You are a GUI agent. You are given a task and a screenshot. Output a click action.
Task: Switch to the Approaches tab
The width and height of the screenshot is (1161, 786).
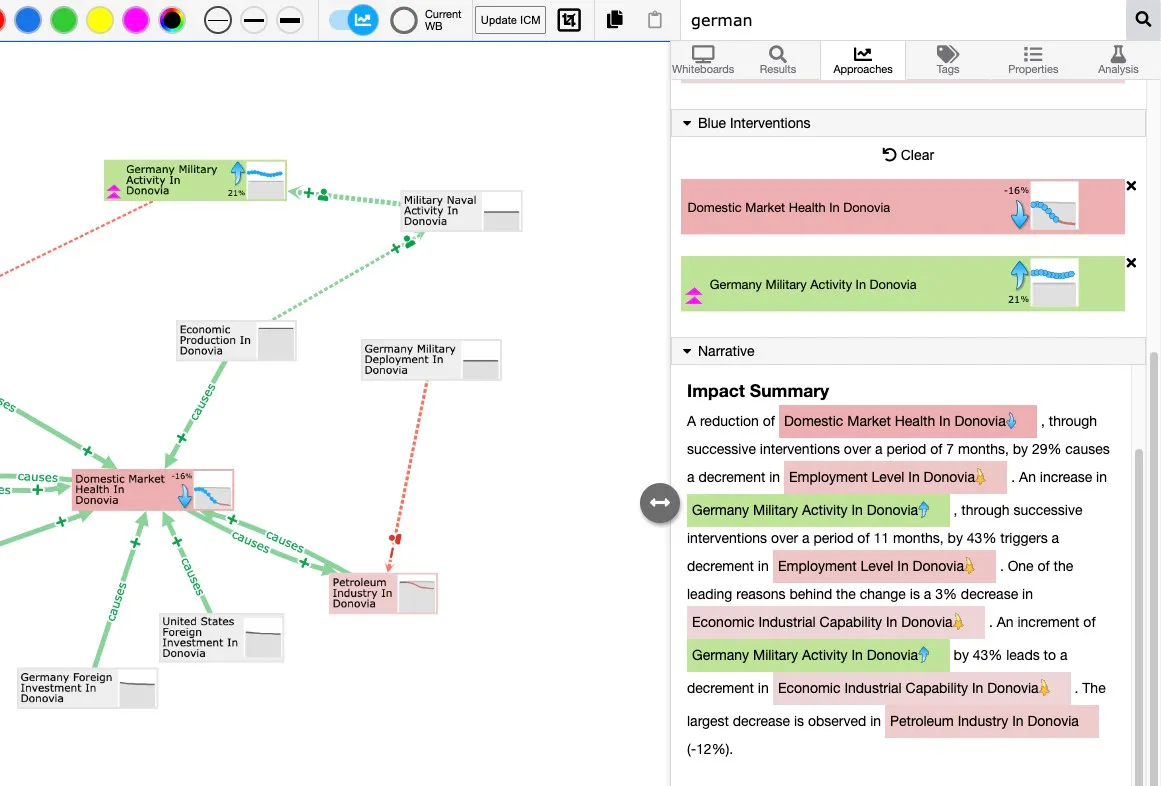[862, 60]
